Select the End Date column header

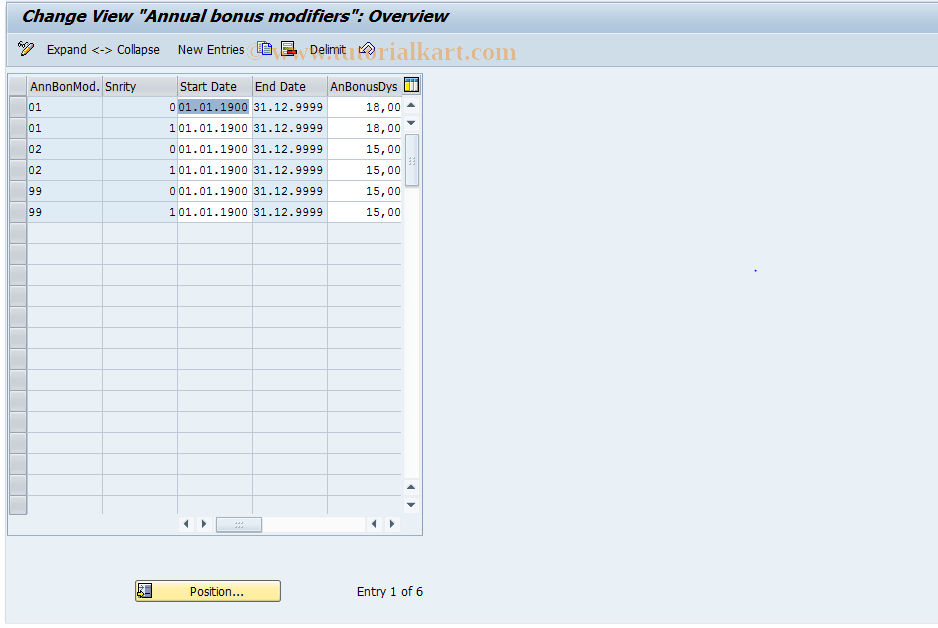[290, 86]
